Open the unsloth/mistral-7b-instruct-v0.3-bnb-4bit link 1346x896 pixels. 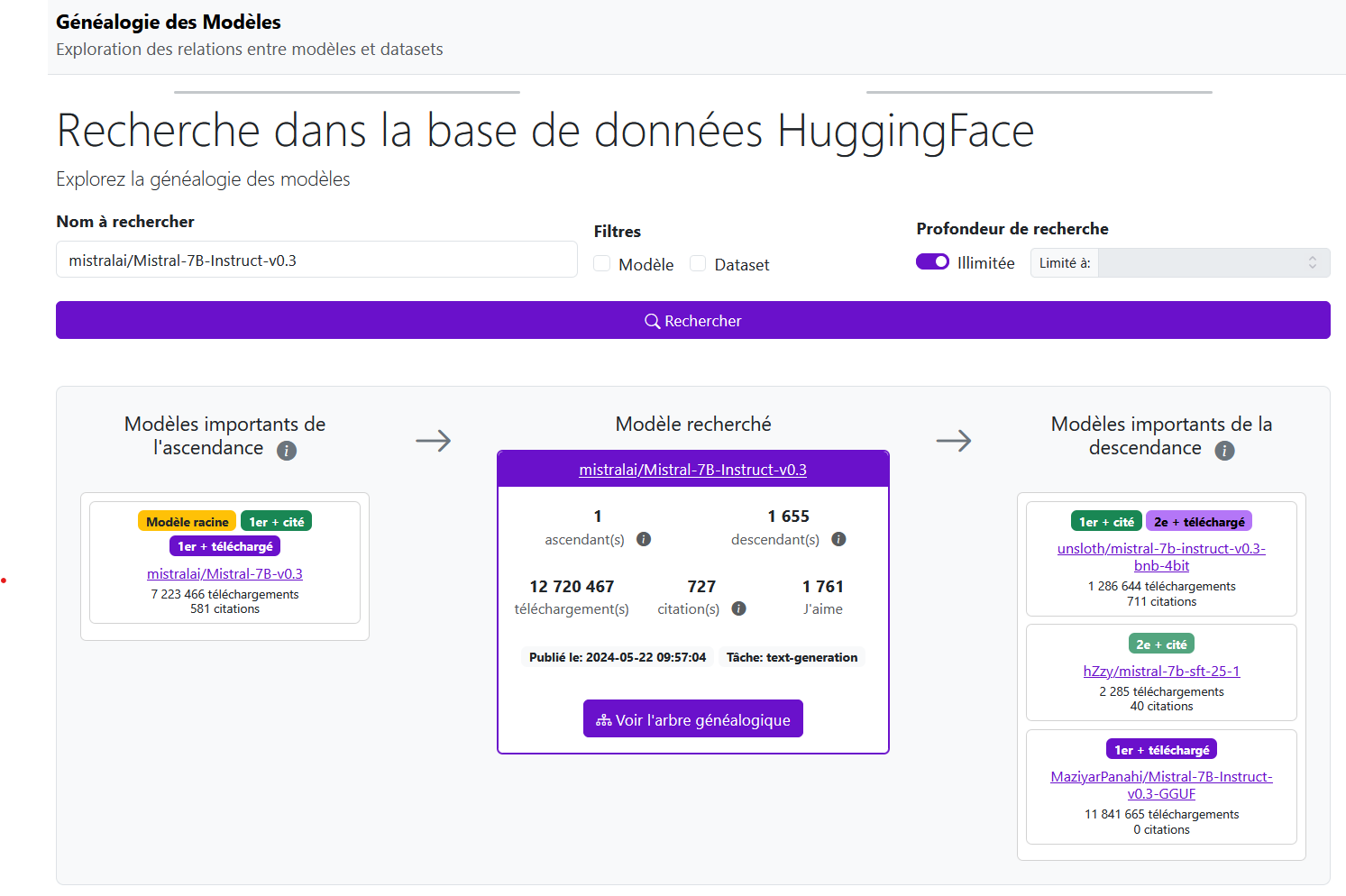point(1161,557)
